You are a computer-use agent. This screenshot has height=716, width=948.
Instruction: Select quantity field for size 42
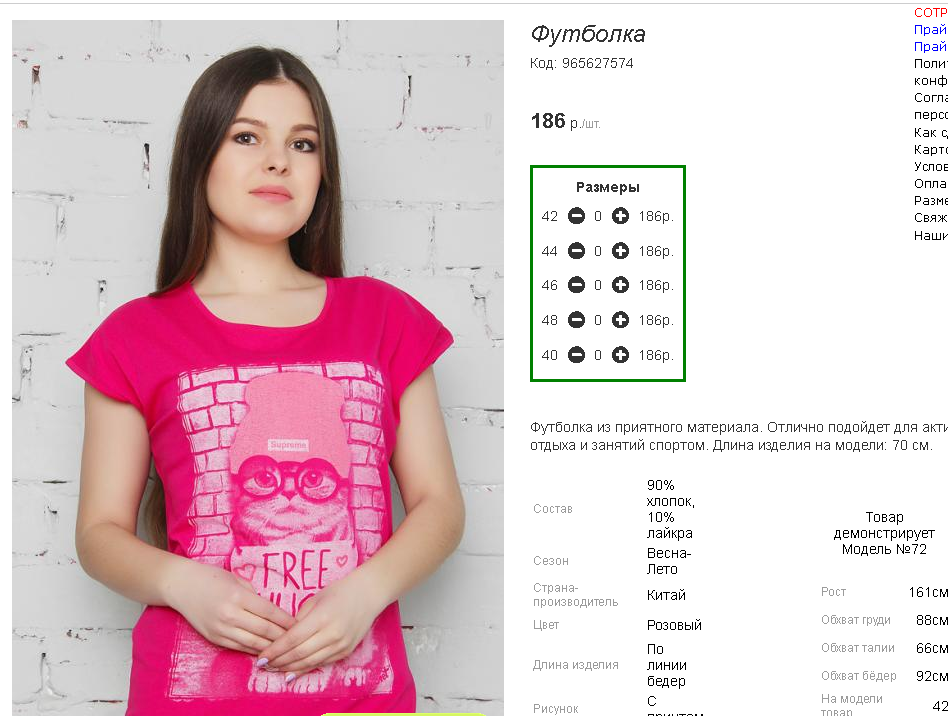click(x=598, y=216)
